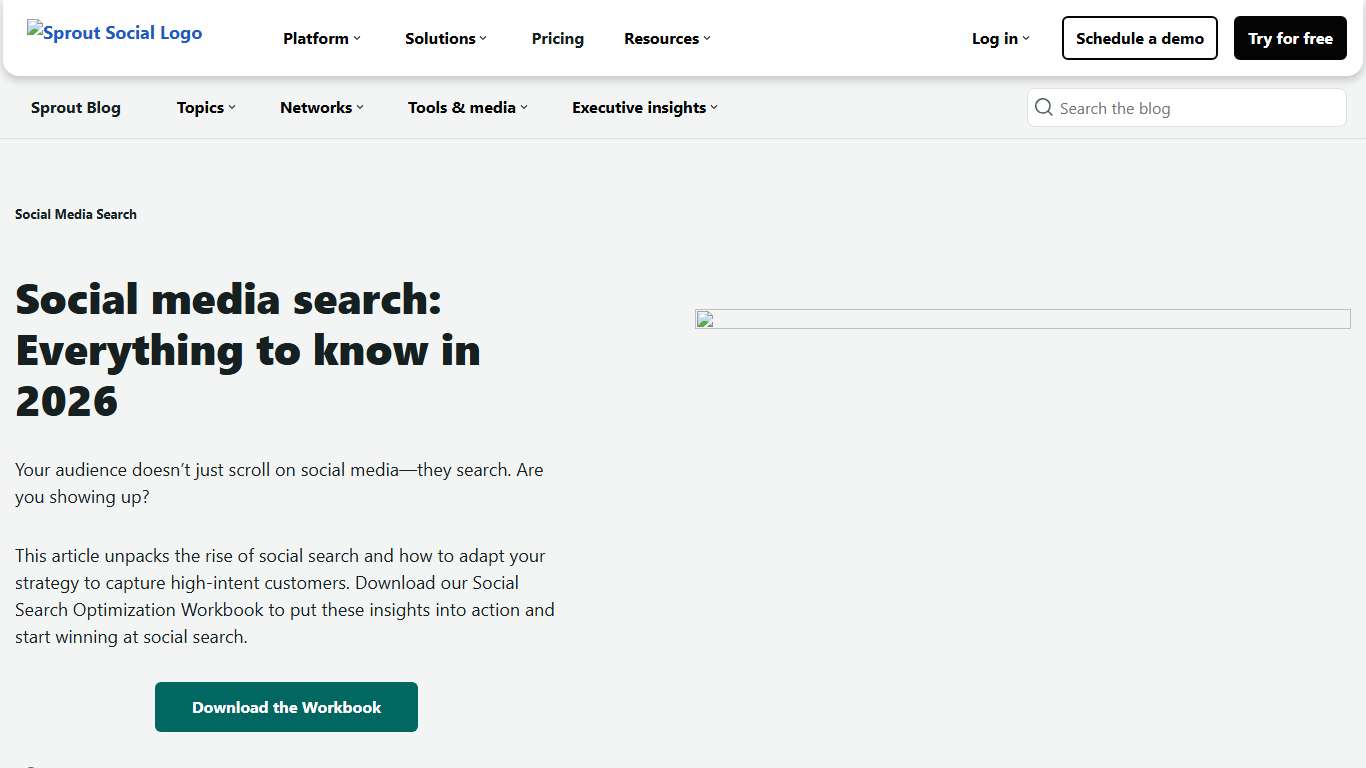Open the Log in dropdown
The height and width of the screenshot is (768, 1366).
[x=999, y=38]
